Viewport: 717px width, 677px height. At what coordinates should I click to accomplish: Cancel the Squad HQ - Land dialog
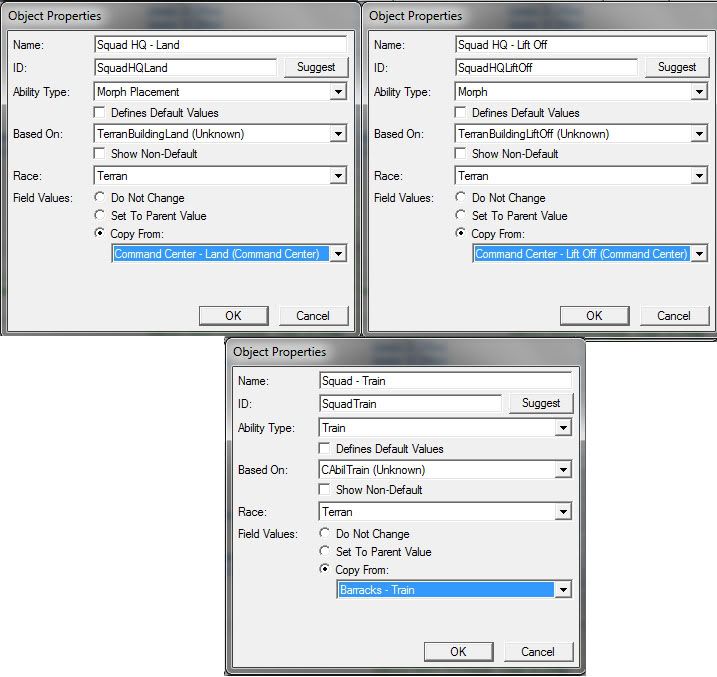tap(313, 316)
